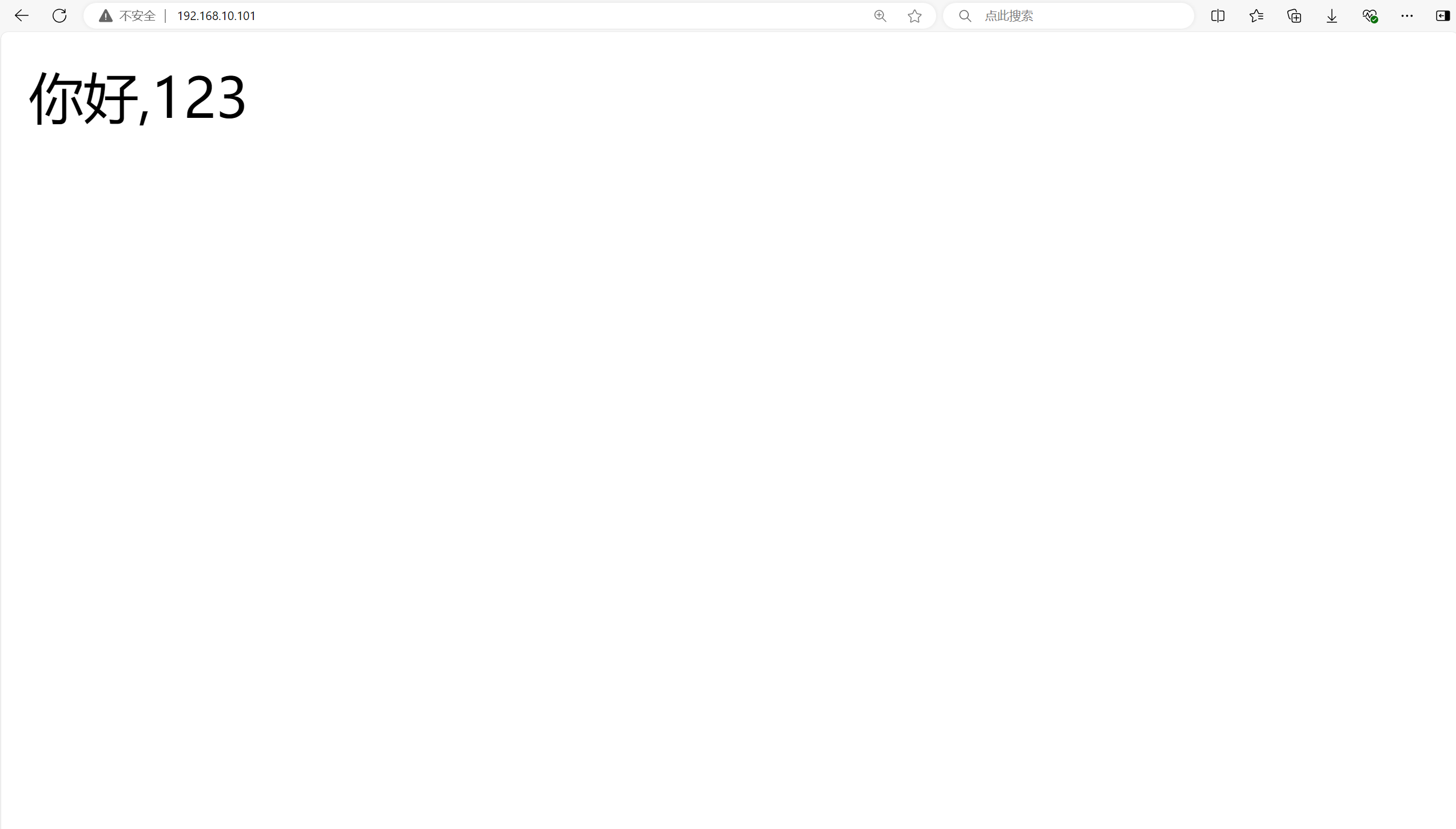Open the page zoom magnifier control
This screenshot has height=829, width=1456.
tap(880, 16)
